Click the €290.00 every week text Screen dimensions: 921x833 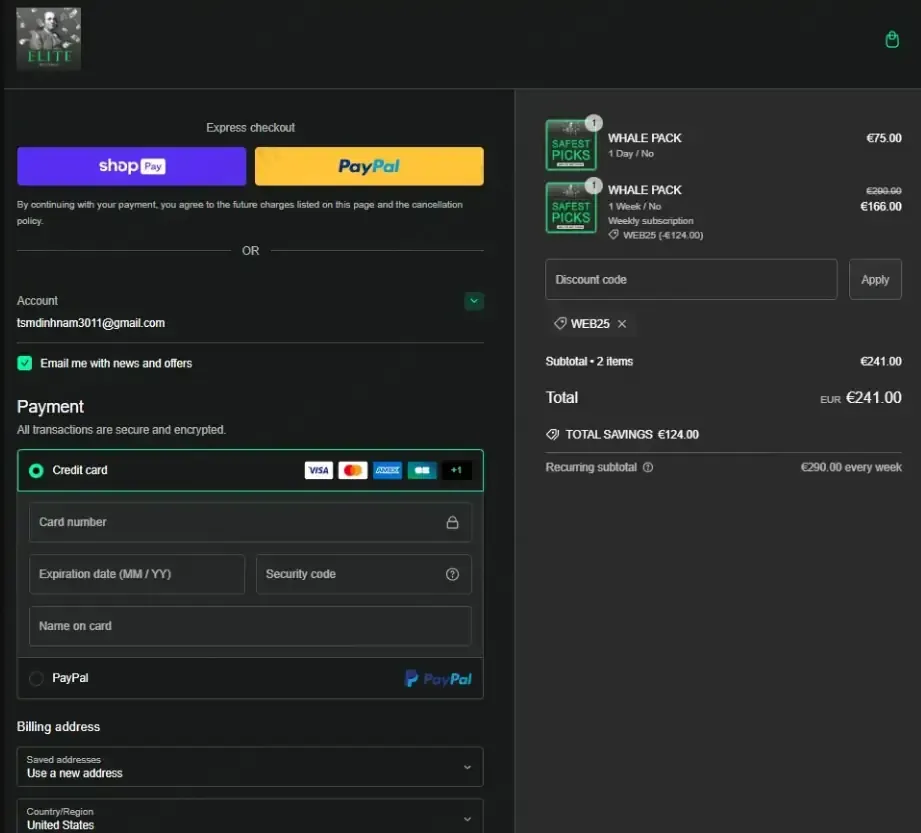(851, 468)
